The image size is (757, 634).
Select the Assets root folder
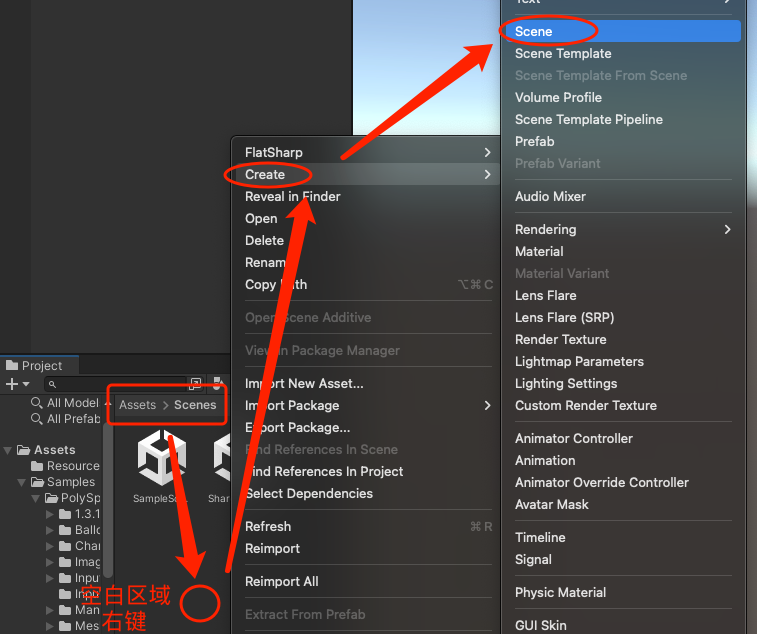click(46, 450)
